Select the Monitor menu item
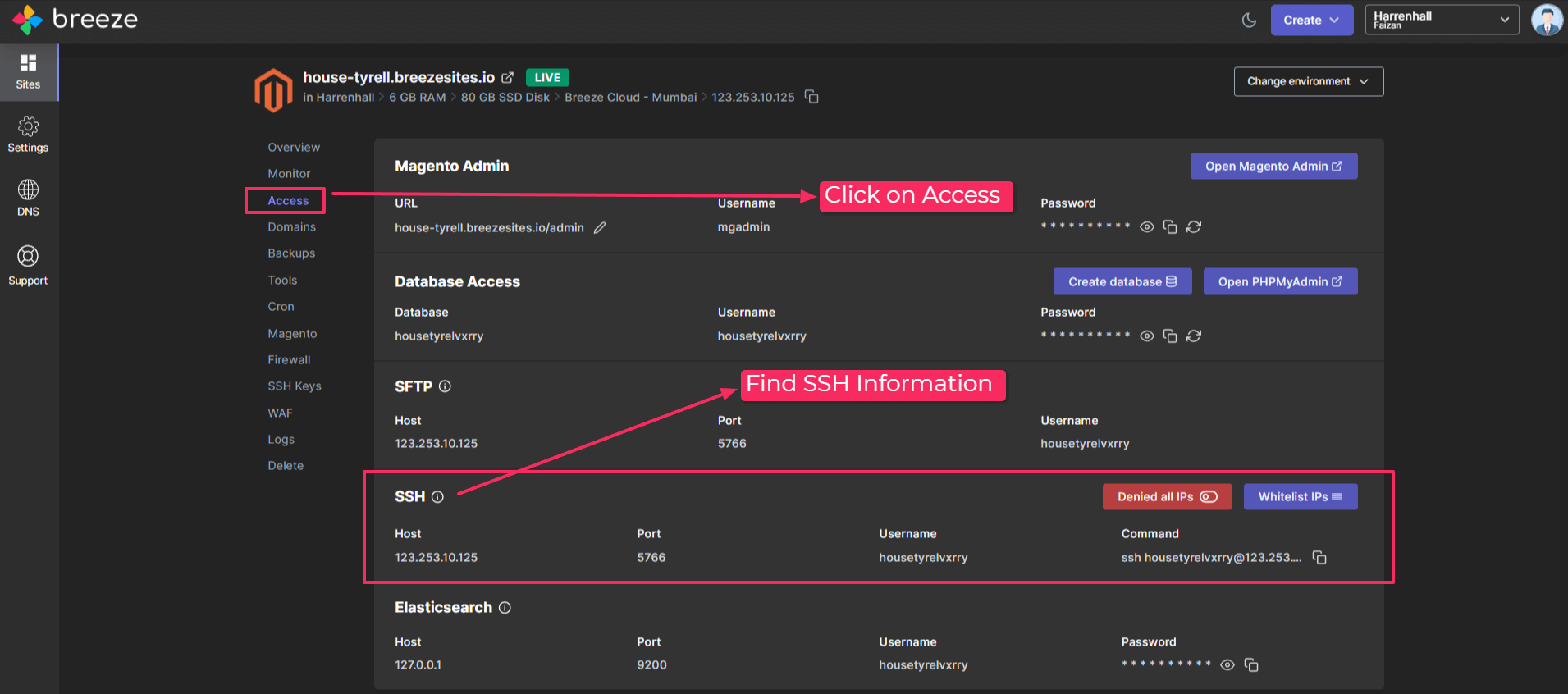 coord(289,174)
